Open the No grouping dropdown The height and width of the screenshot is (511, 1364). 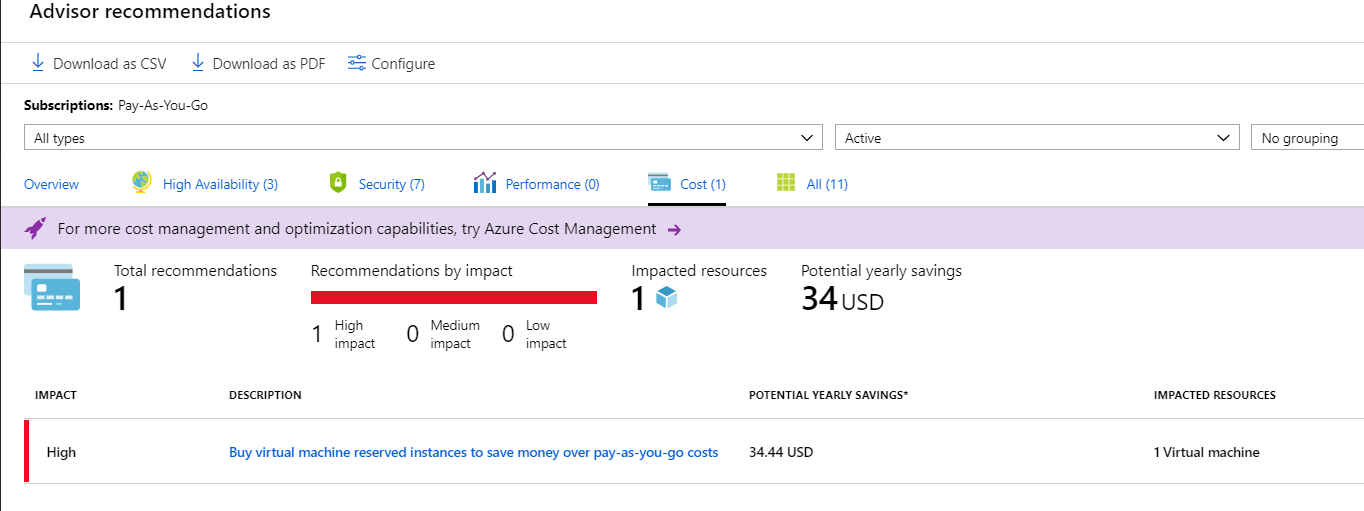tap(1307, 138)
